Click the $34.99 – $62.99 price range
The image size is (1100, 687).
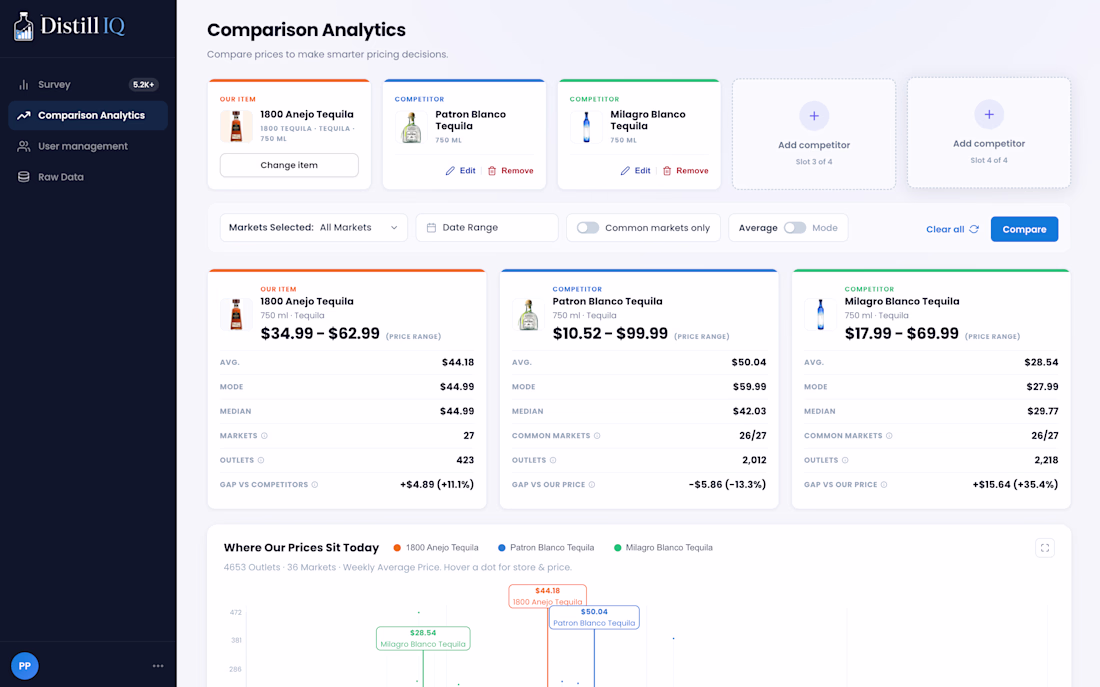320,333
